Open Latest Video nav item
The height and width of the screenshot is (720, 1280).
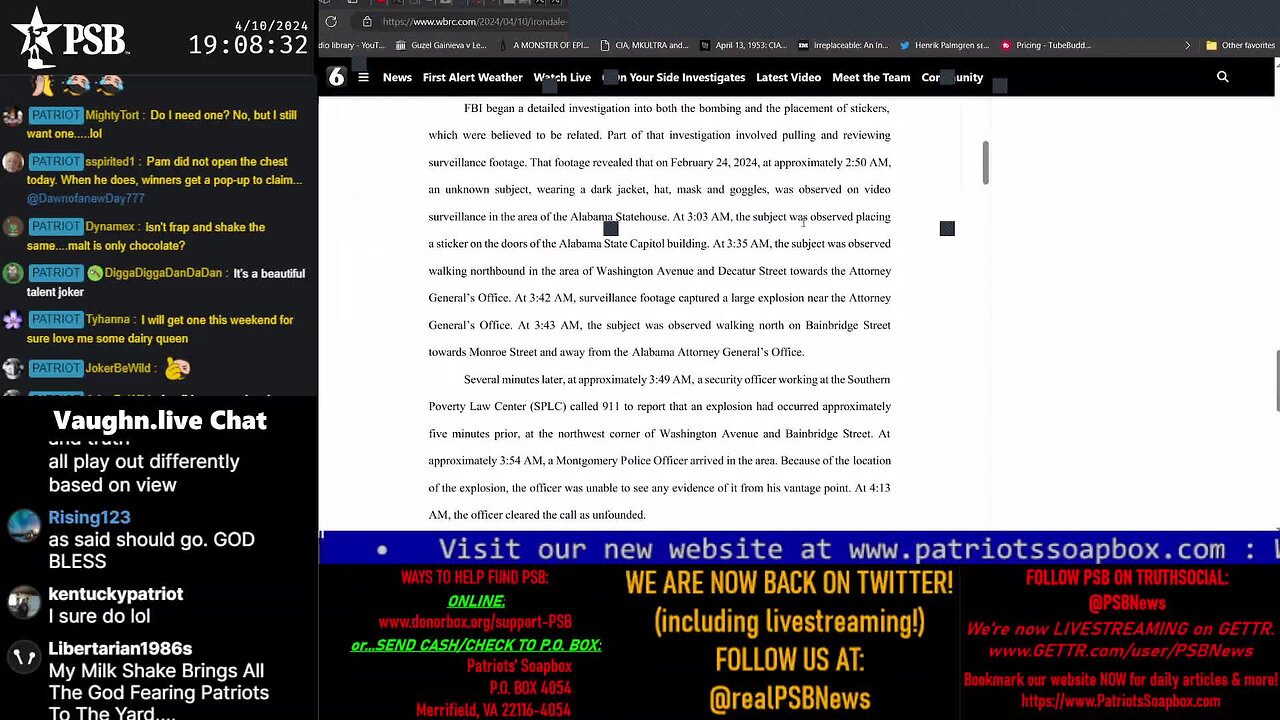click(788, 77)
